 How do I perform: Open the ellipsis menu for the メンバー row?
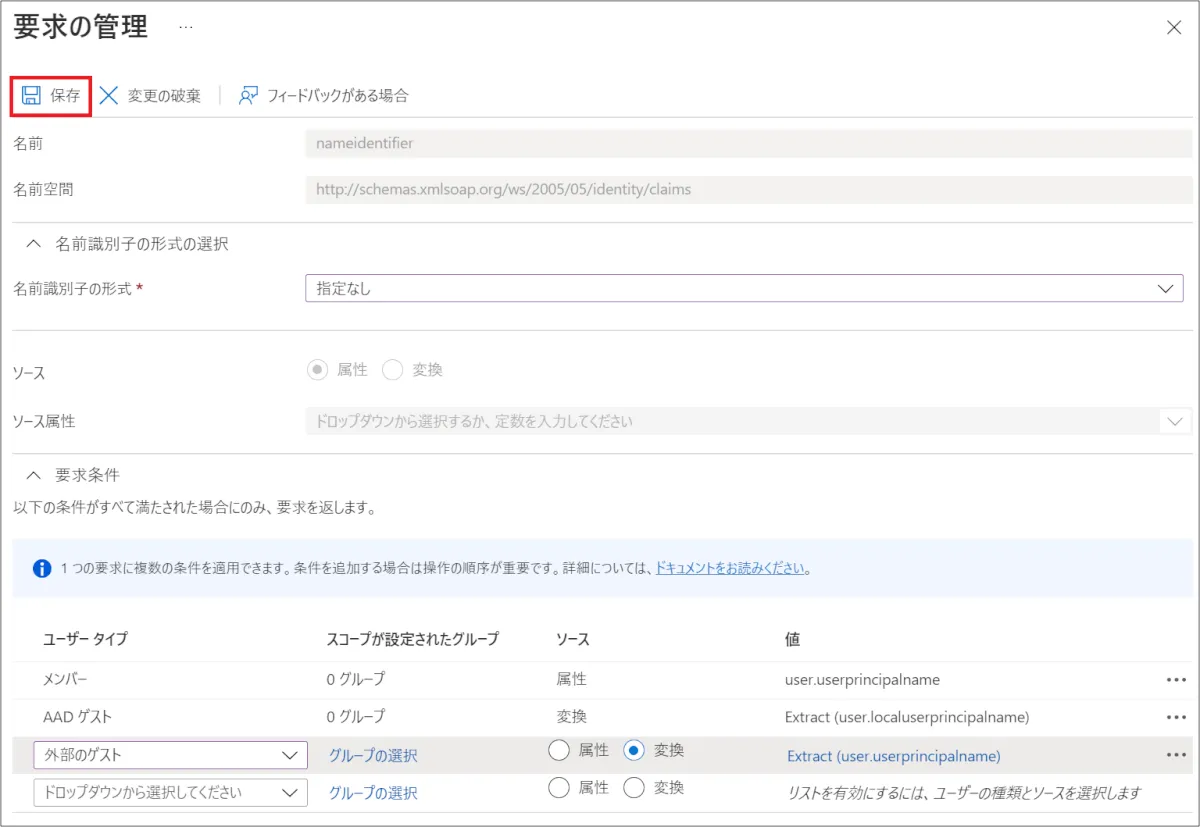click(1175, 680)
